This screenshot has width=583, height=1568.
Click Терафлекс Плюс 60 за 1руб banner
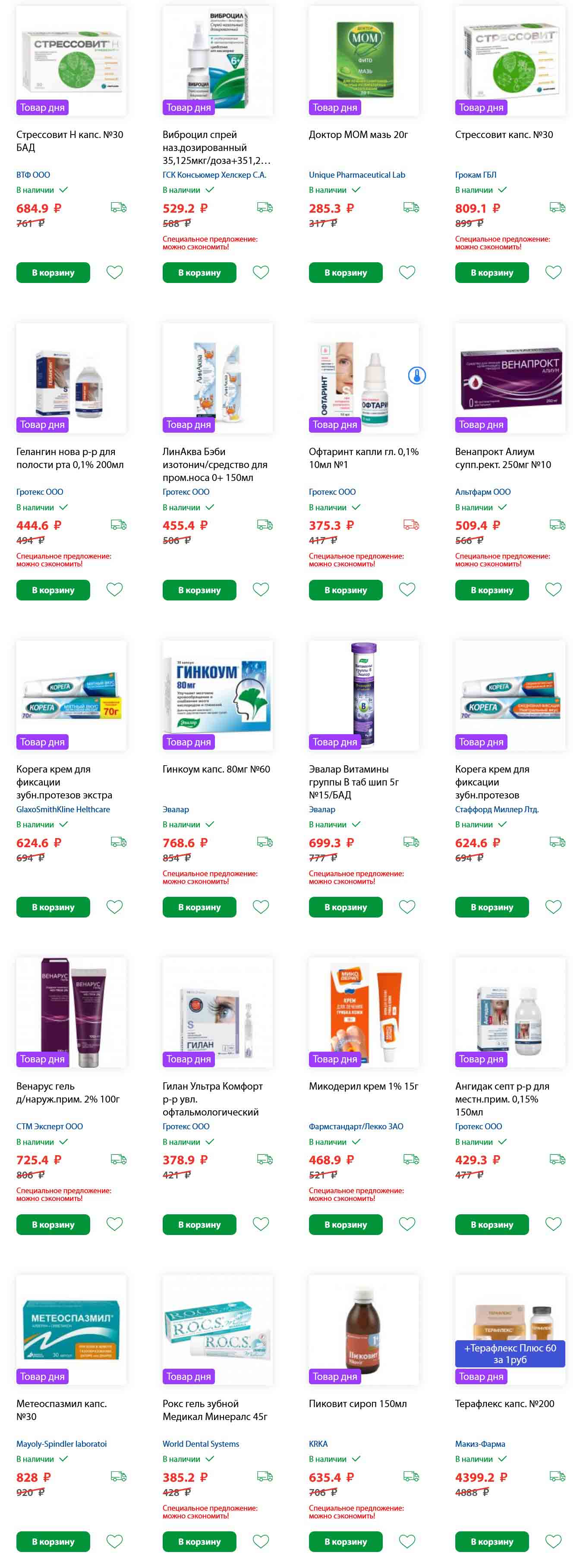[510, 1353]
